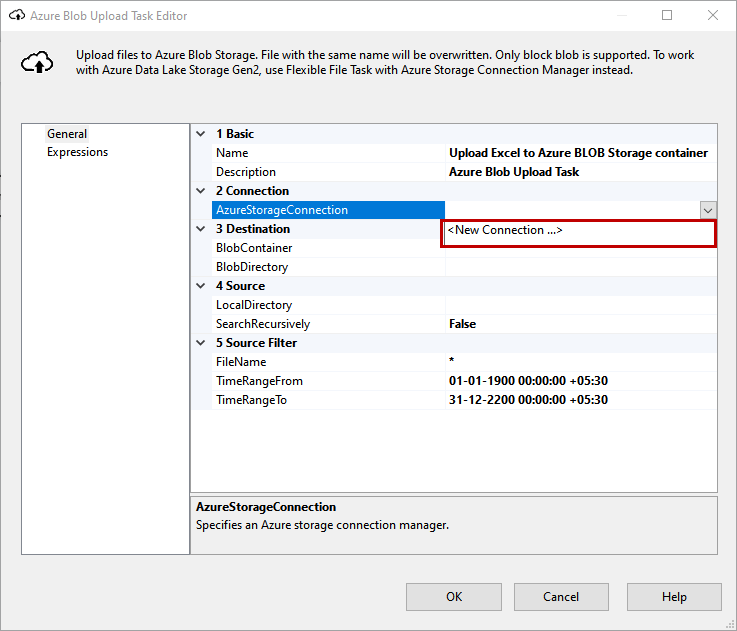Collapse the 1 Basic section

[x=201, y=134]
